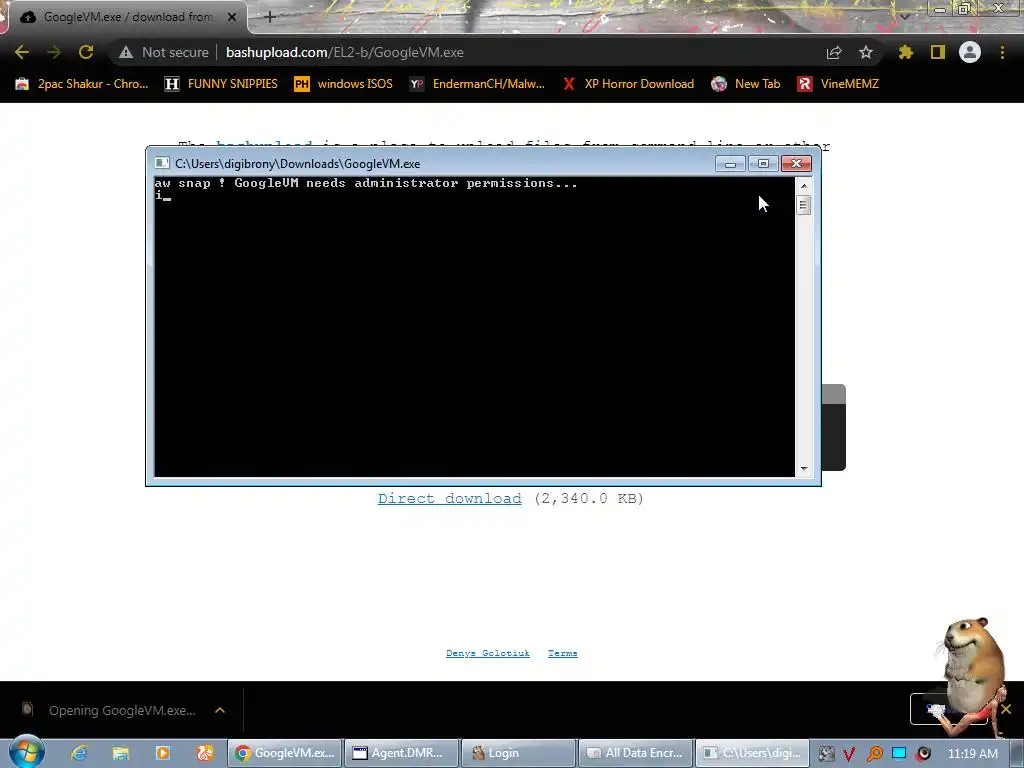
Task: Open the Chrome extensions puzzle icon
Action: (906, 52)
